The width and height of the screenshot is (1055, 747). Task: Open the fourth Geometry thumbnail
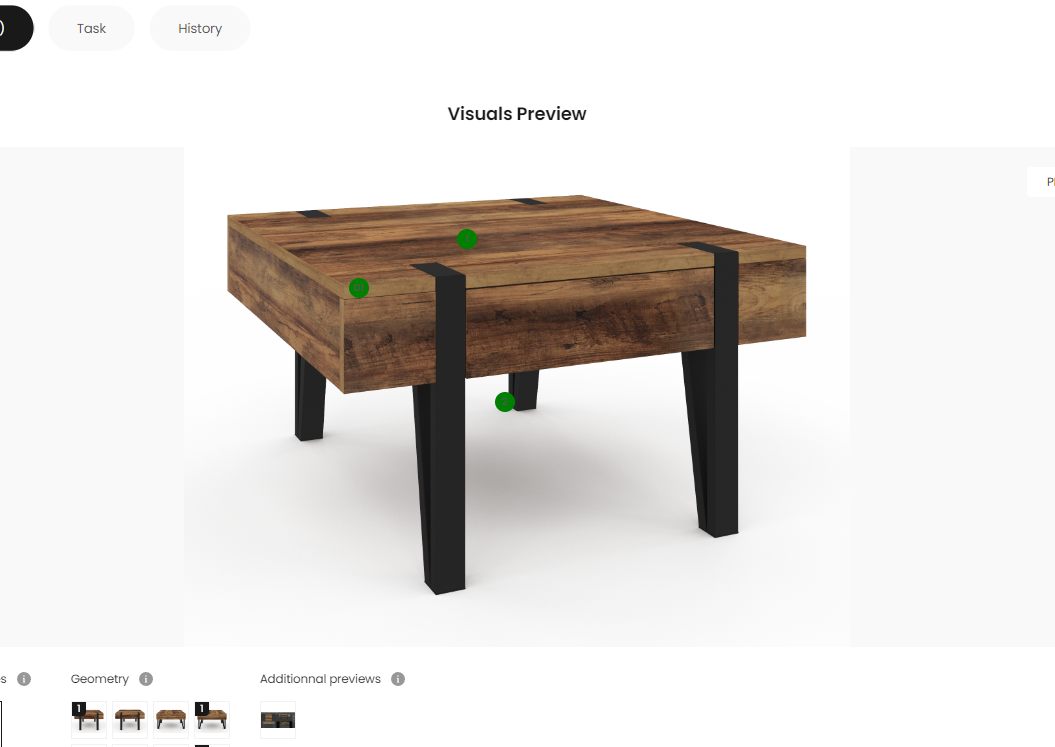(x=212, y=719)
